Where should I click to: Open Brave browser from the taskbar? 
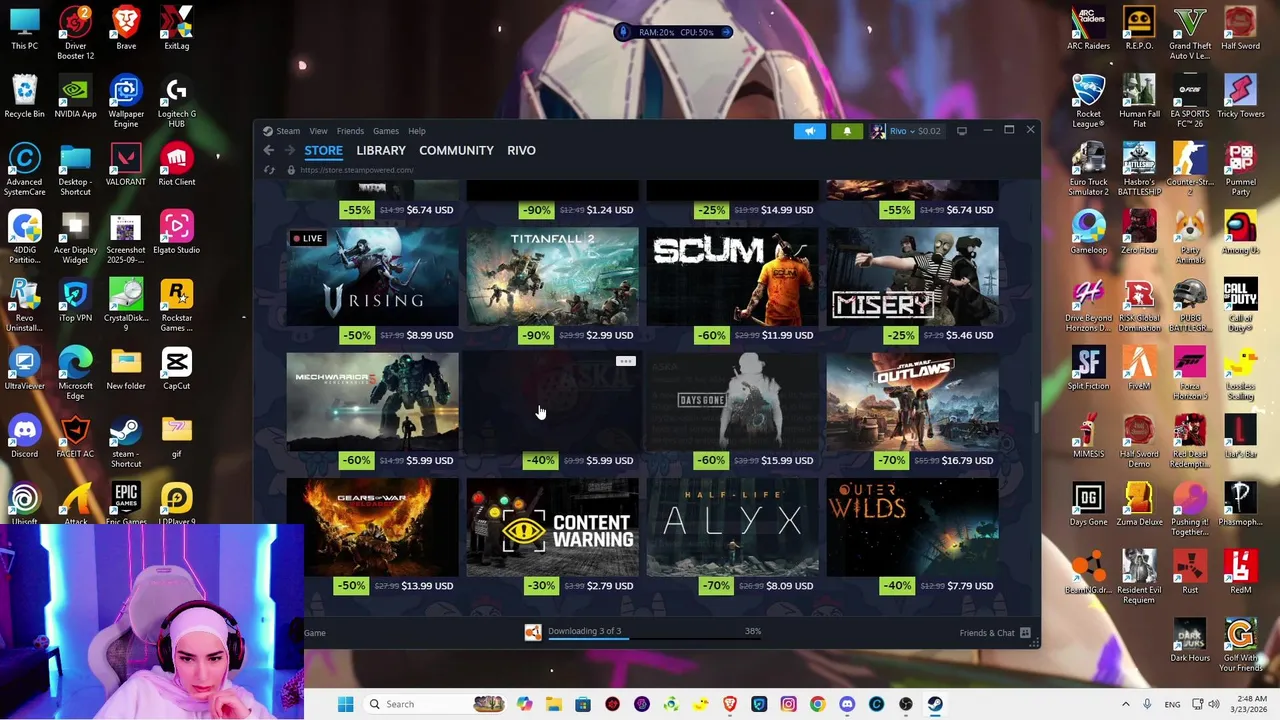730,704
